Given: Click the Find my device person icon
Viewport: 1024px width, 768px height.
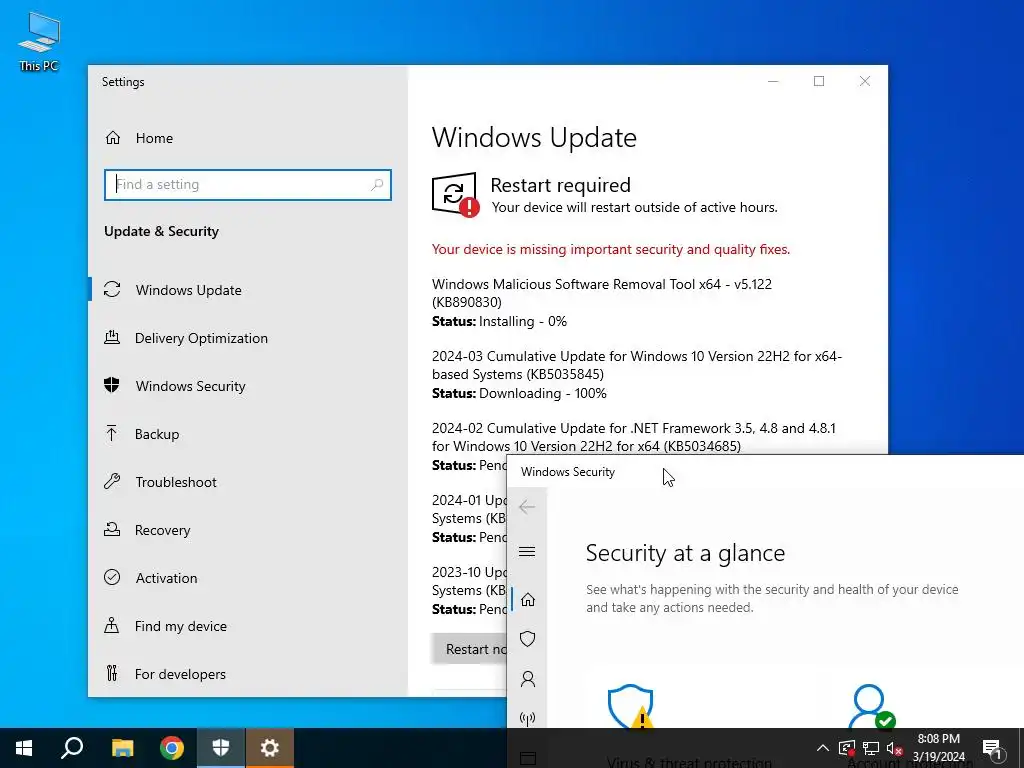Looking at the screenshot, I should (112, 626).
